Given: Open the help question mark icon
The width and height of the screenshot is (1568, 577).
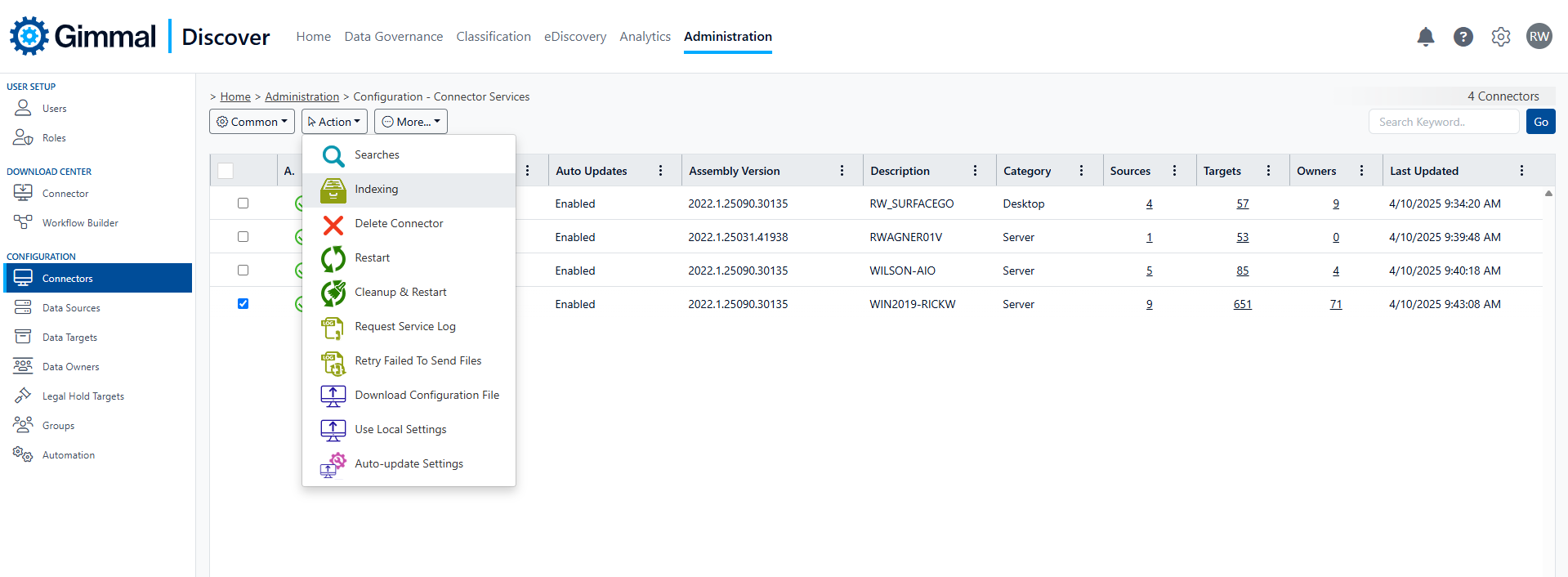Looking at the screenshot, I should 1463,37.
